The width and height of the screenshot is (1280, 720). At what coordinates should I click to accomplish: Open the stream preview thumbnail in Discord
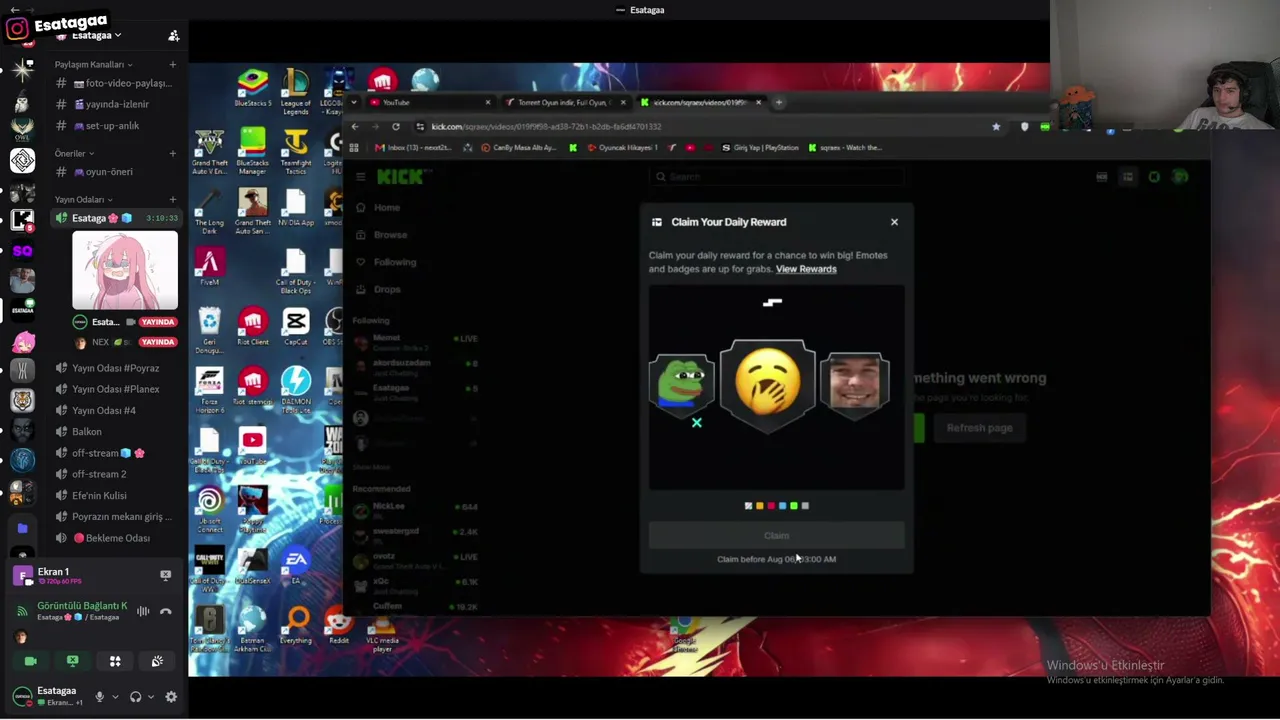(125, 270)
